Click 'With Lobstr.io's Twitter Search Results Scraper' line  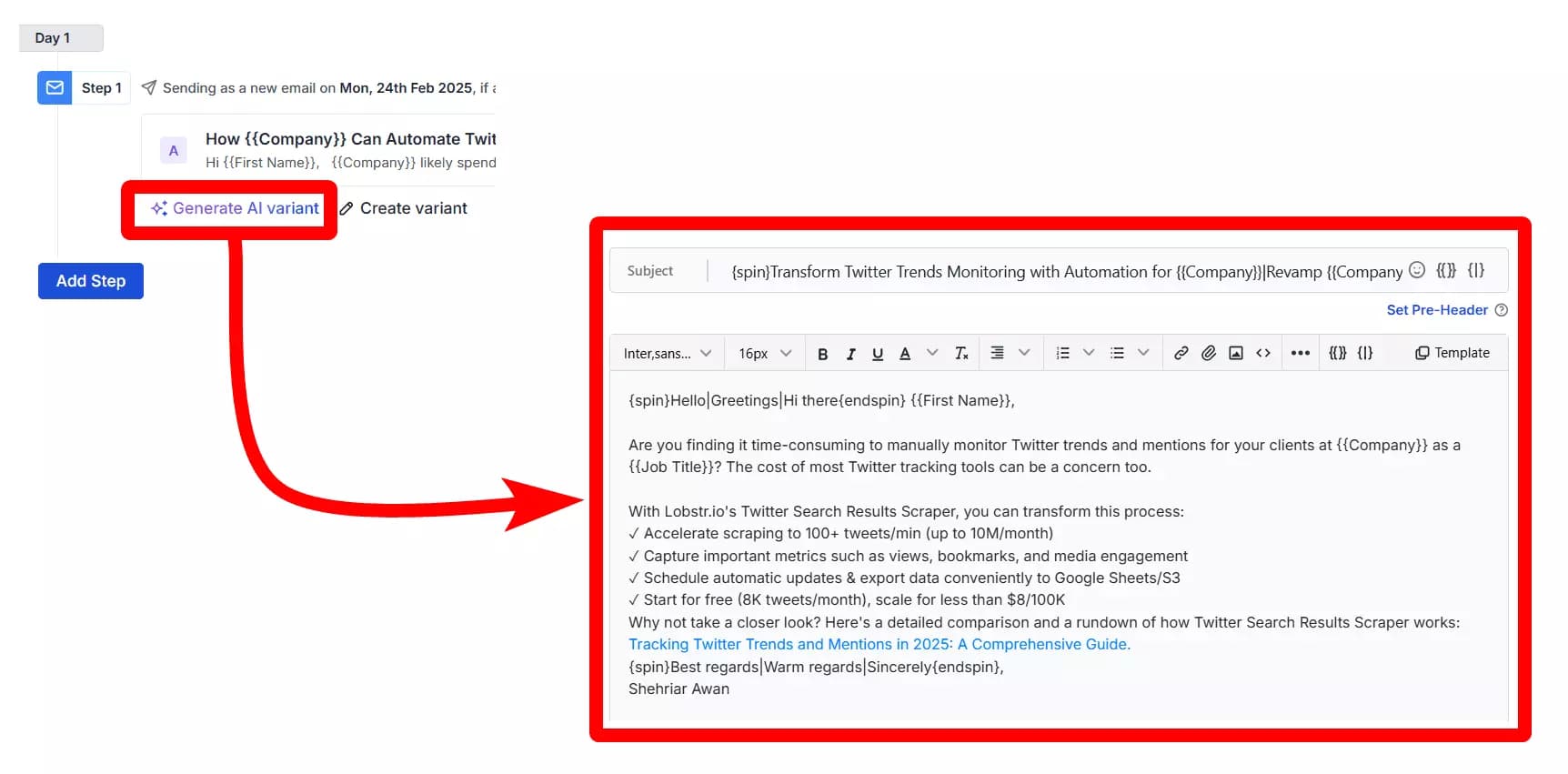906,511
